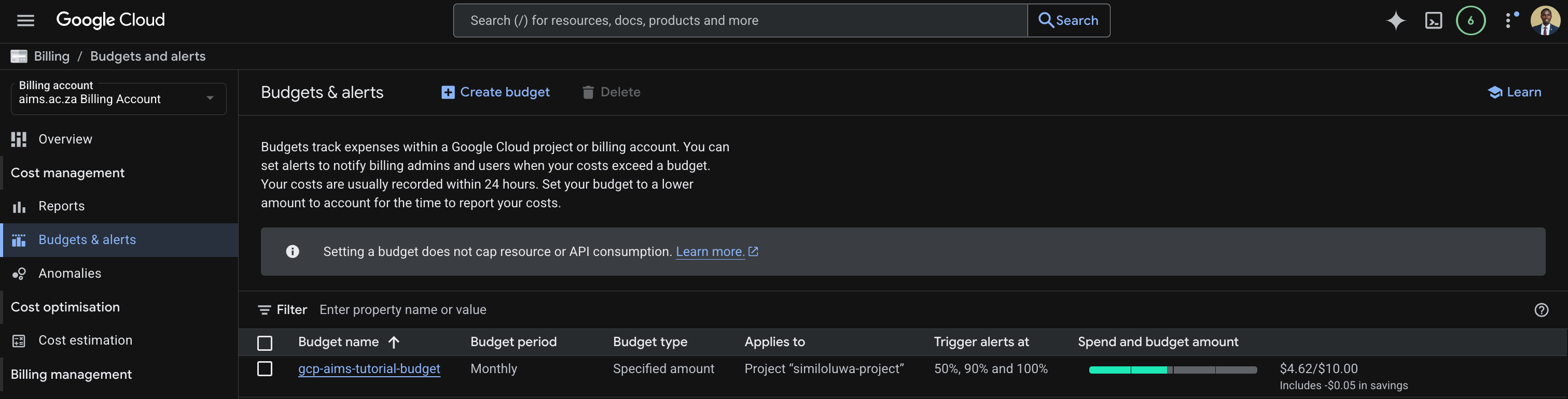Click the Includes -$0.05 in savings text
Viewport: 1568px width, 399px height.
pyautogui.click(x=1343, y=386)
